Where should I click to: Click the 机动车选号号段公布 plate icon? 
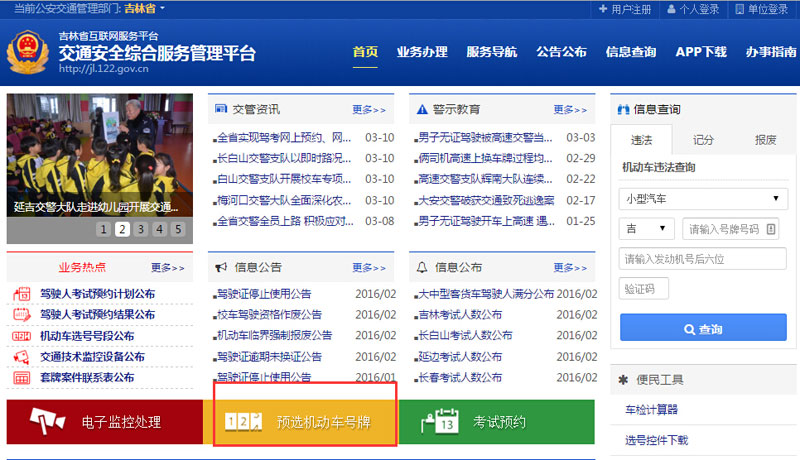point(21,336)
